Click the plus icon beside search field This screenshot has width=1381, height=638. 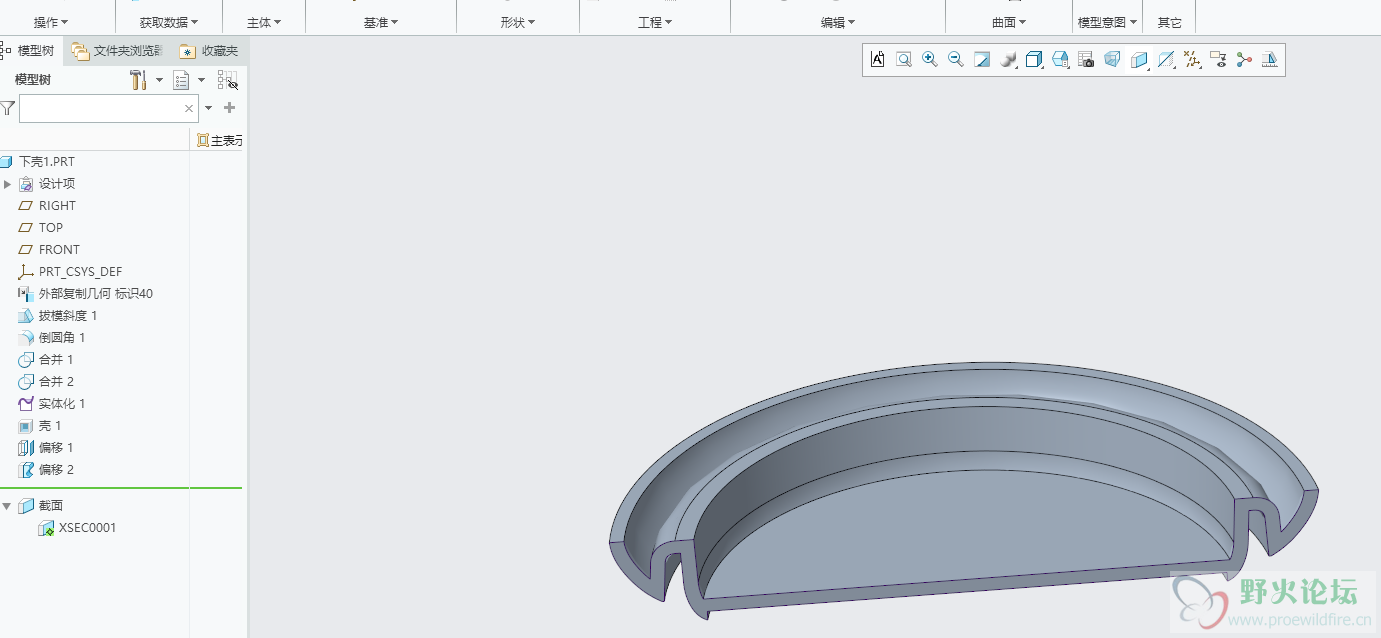[x=230, y=108]
